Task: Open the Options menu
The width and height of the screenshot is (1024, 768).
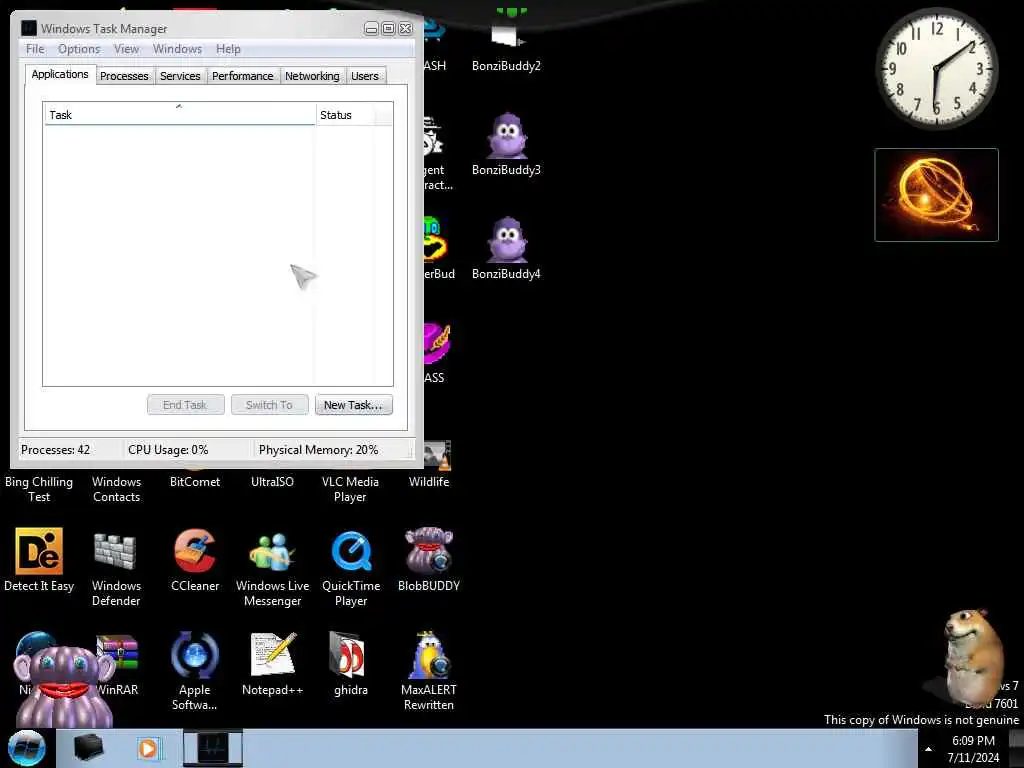Action: click(79, 49)
